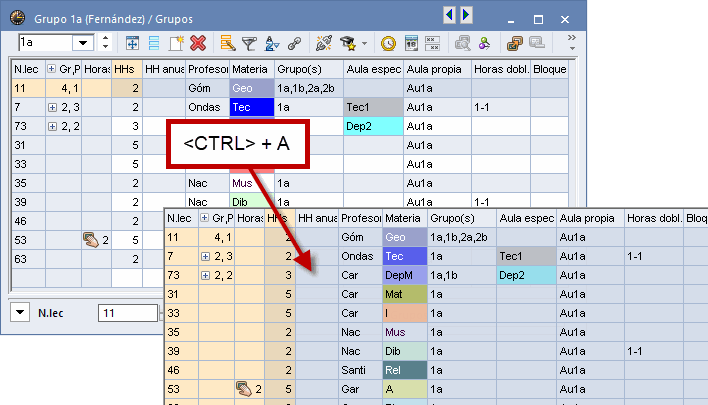Viewport: 708px width, 405px height.
Task: Click the Horas dobl. column header in back window
Action: [501, 69]
